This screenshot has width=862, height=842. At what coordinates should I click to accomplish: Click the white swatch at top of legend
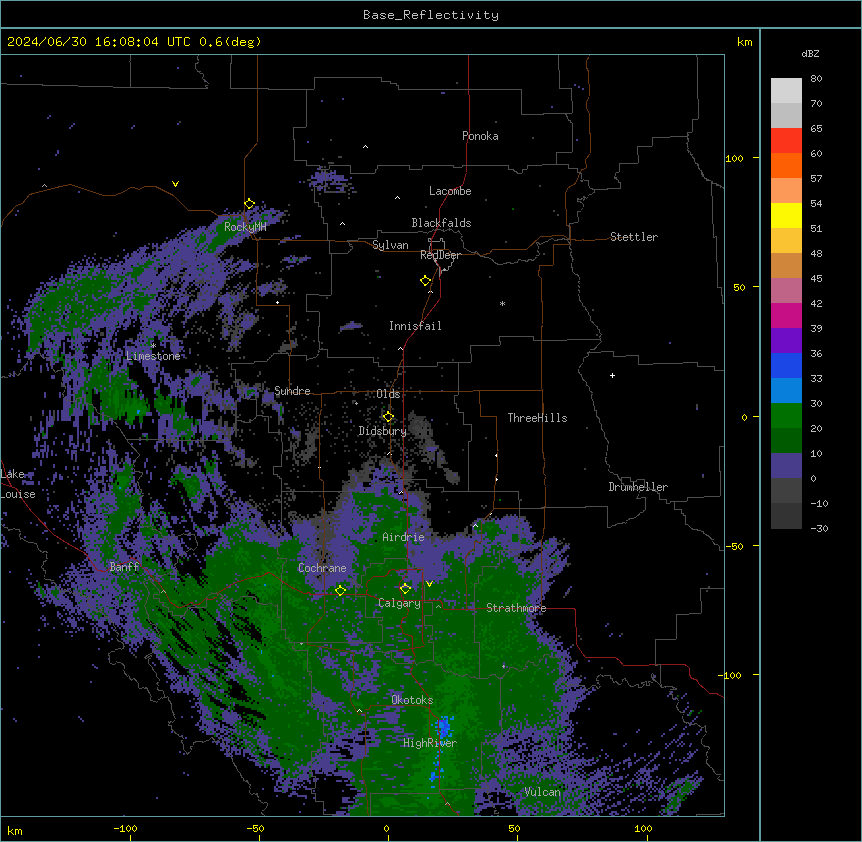coord(786,91)
